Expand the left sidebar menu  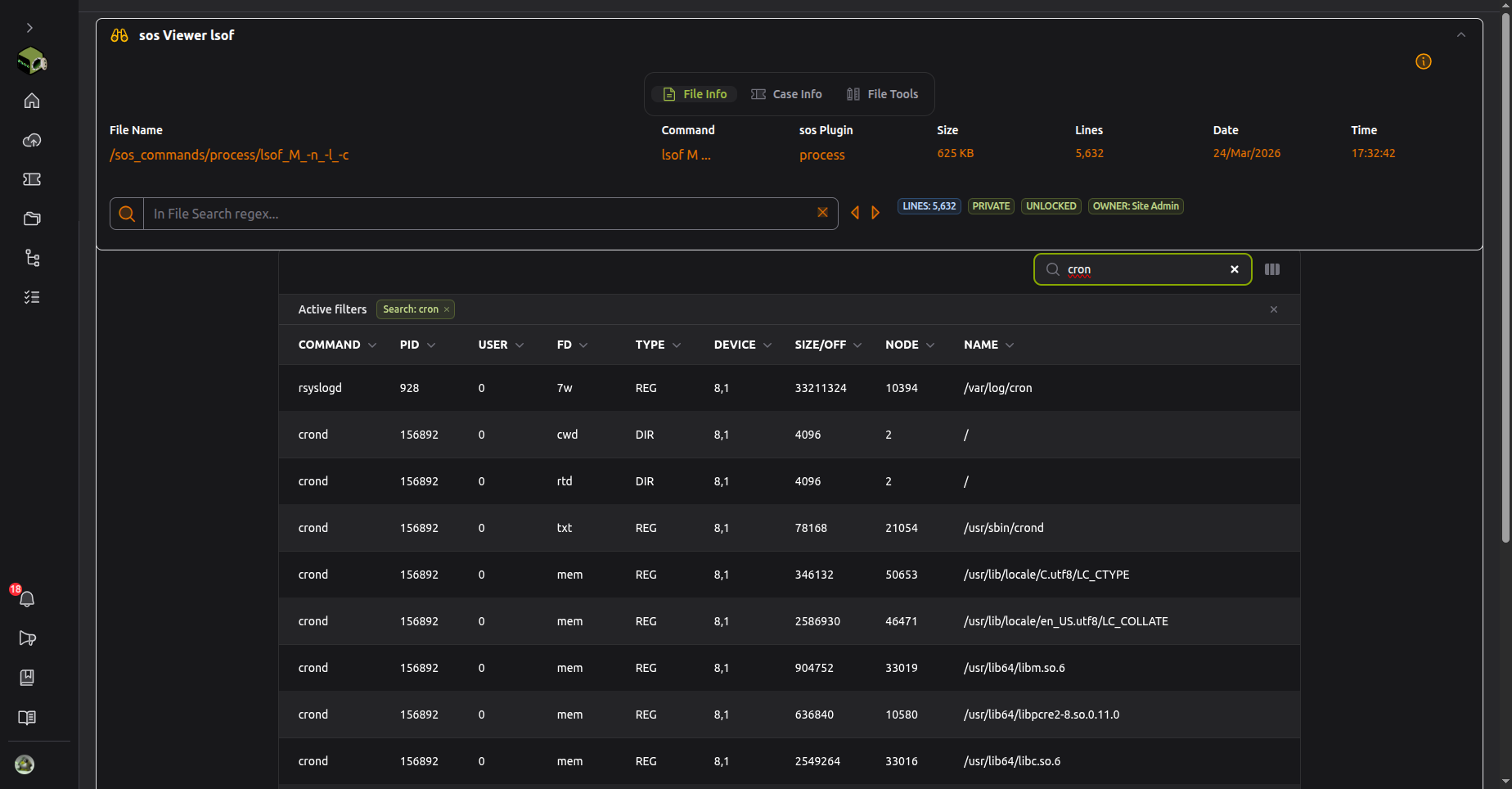point(29,28)
